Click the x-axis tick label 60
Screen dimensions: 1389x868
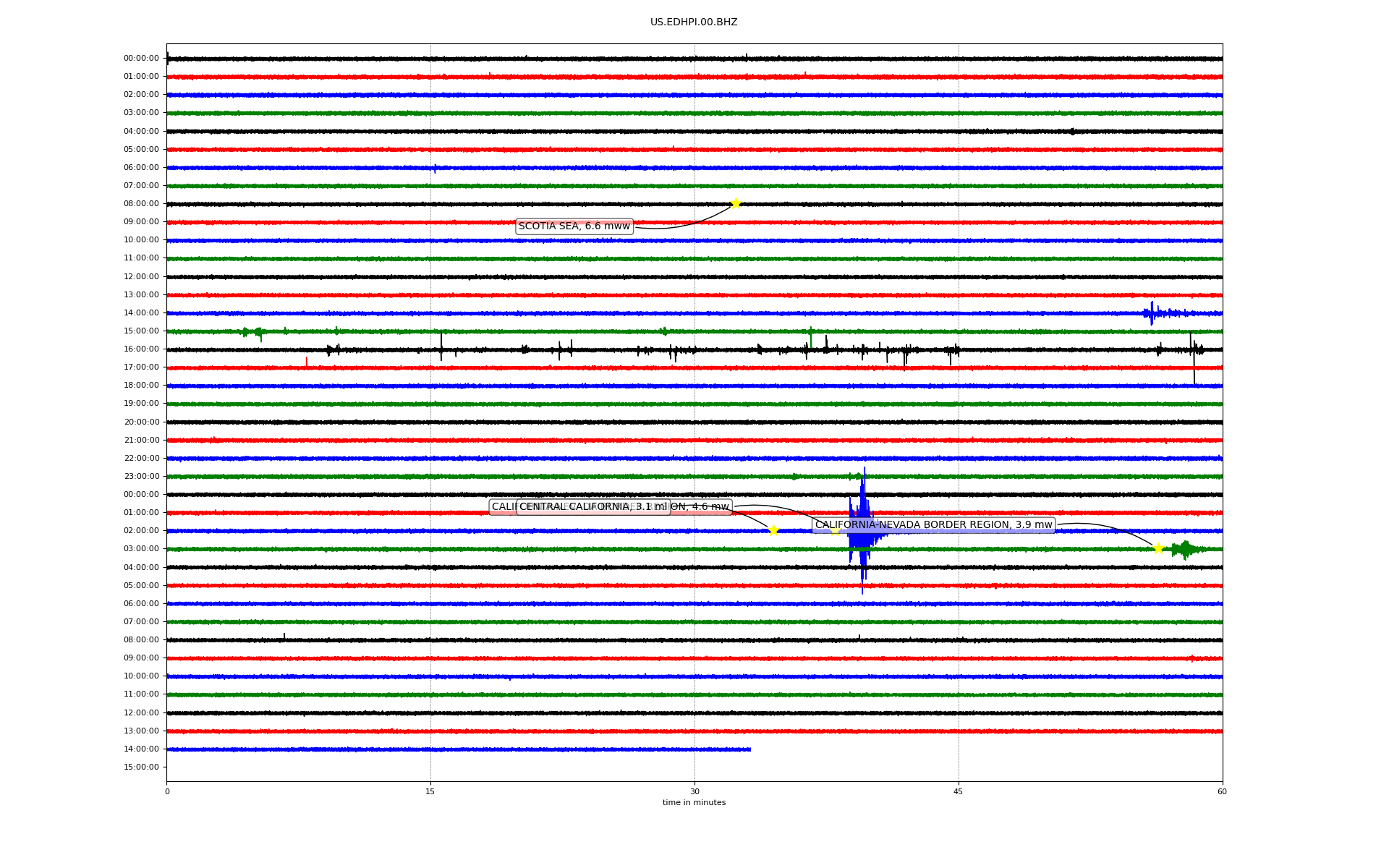coord(1222,792)
